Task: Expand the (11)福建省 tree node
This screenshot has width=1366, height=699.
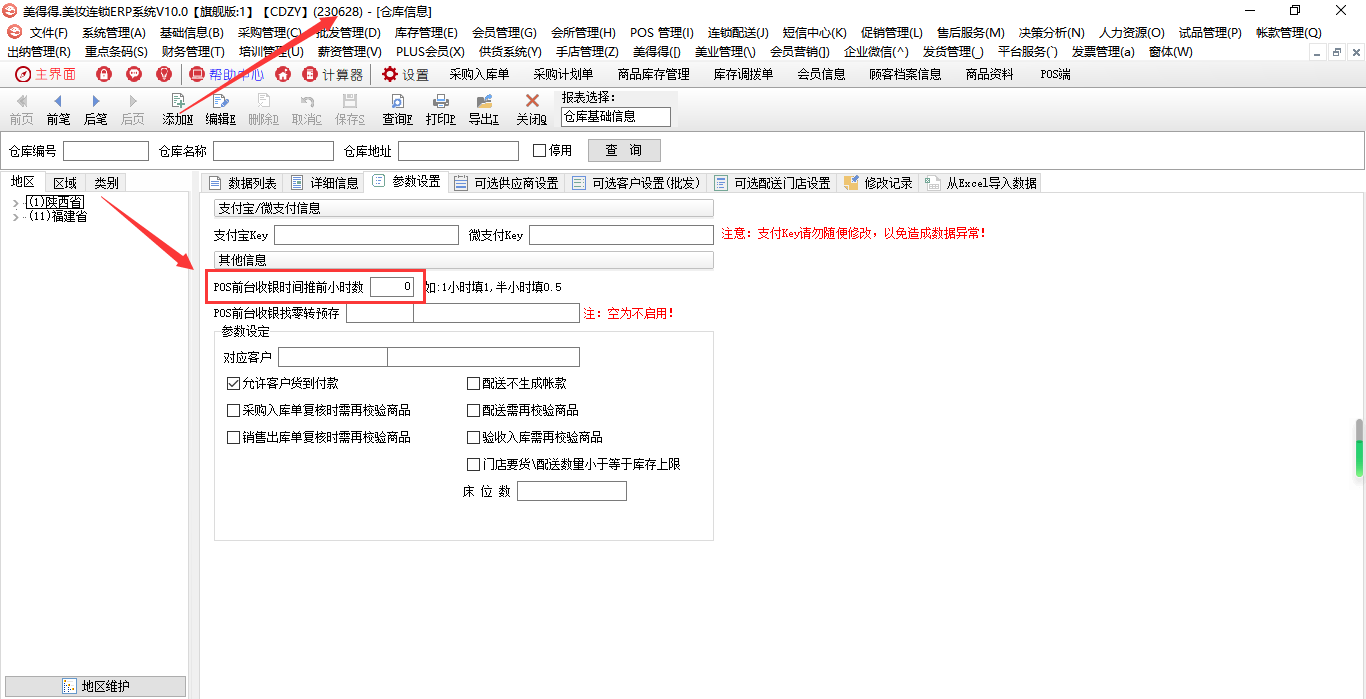Action: [15, 217]
